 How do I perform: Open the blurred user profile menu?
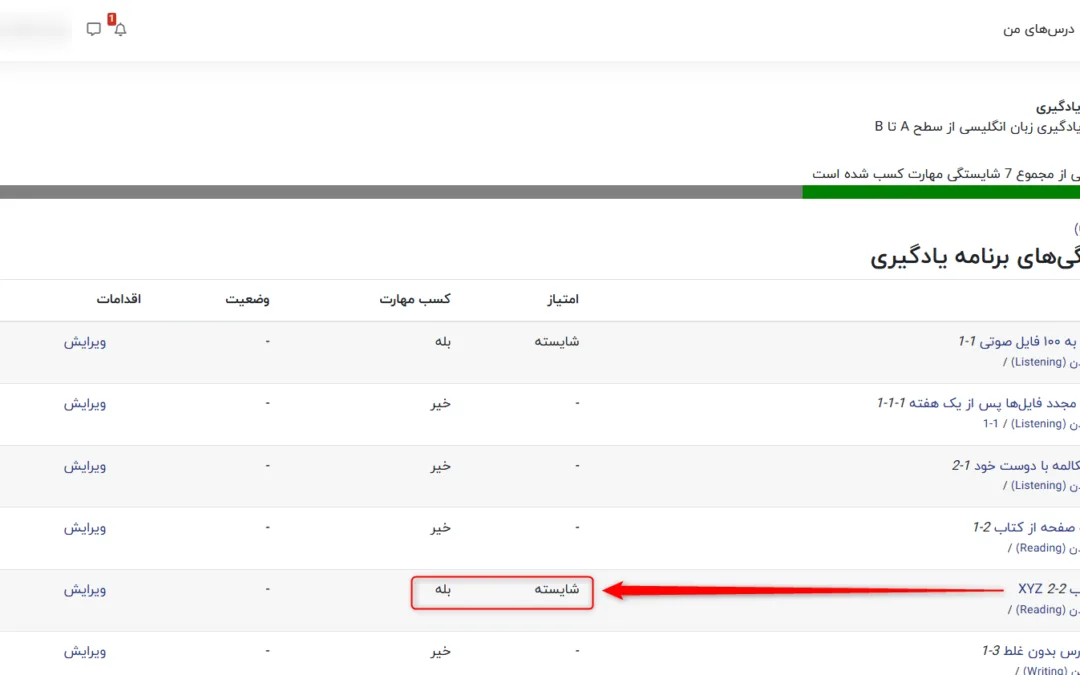(x=35, y=29)
